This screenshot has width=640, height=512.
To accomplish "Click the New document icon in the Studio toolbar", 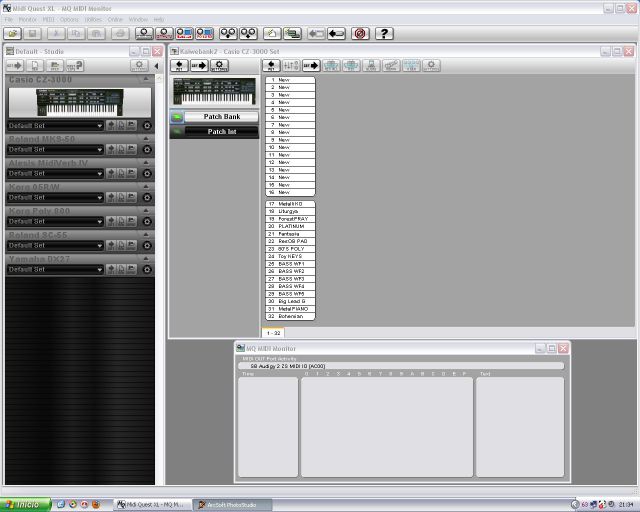I will (35, 65).
